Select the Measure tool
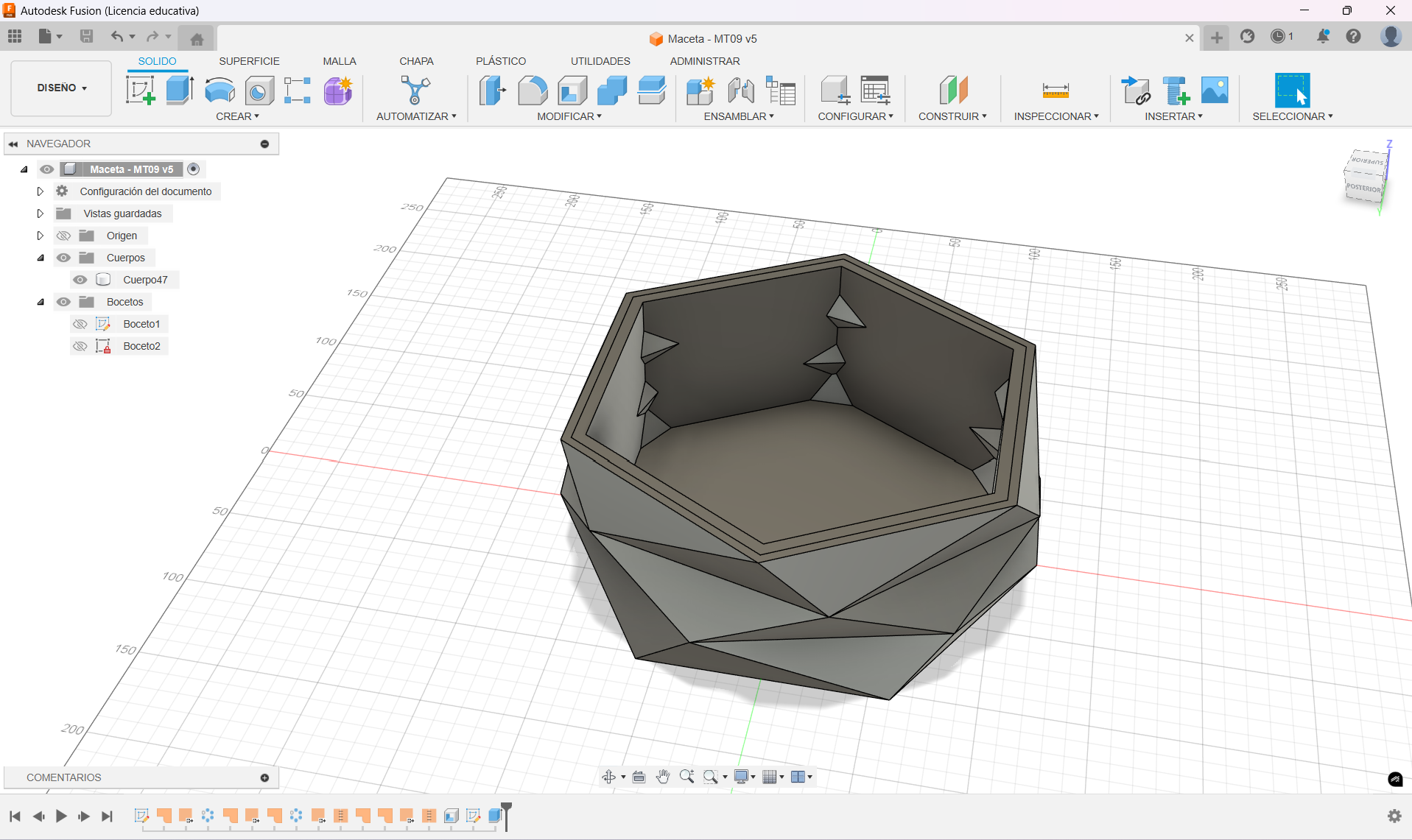This screenshot has width=1412, height=840. tap(1056, 91)
